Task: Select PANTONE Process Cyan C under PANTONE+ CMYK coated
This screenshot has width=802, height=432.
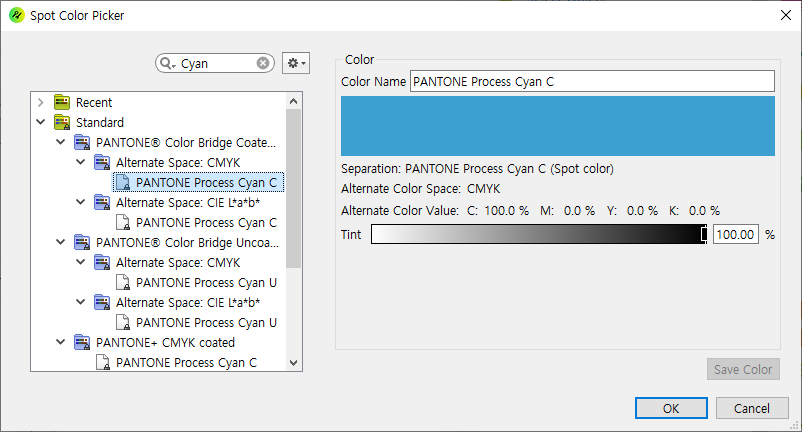Action: [x=186, y=362]
